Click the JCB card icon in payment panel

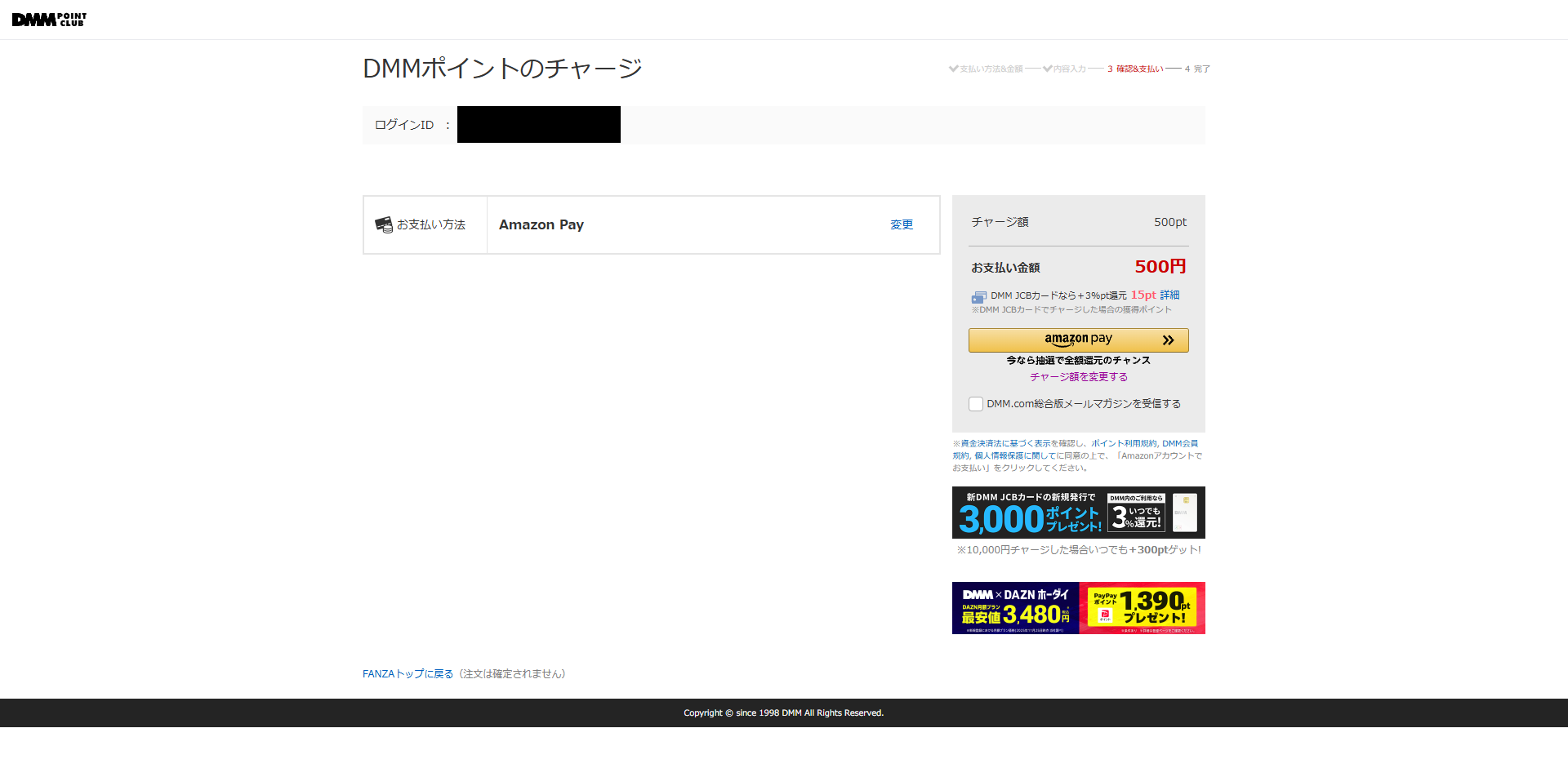(x=978, y=297)
